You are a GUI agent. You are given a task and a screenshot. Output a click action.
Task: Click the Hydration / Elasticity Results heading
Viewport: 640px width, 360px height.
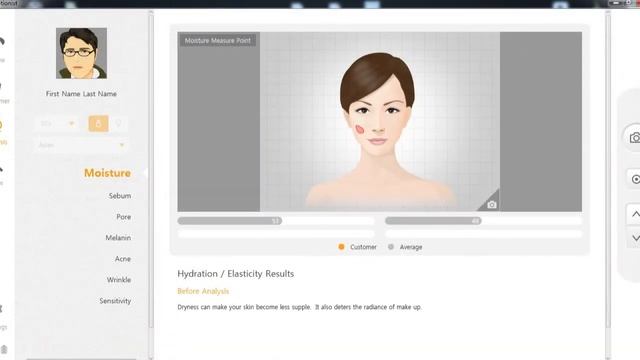[236, 274]
